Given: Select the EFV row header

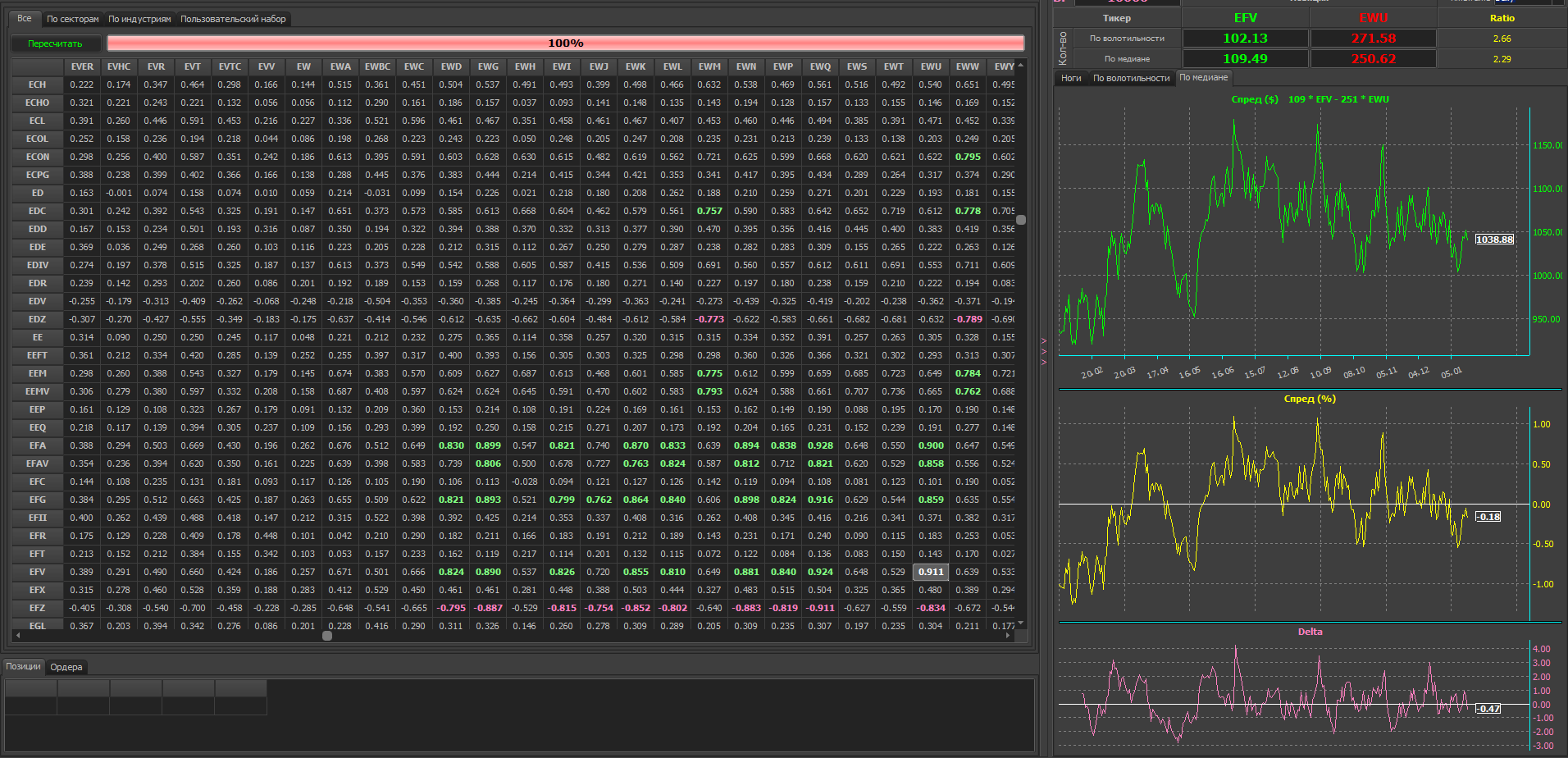Looking at the screenshot, I should (38, 572).
